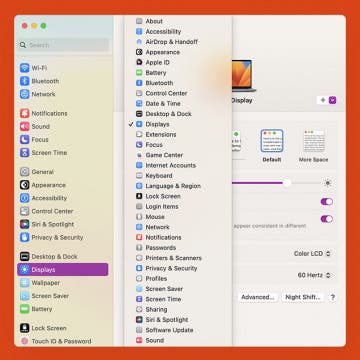Screen dimensions: 360x360
Task: Open Wi-Fi icon in the sidebar
Action: [x=24, y=68]
